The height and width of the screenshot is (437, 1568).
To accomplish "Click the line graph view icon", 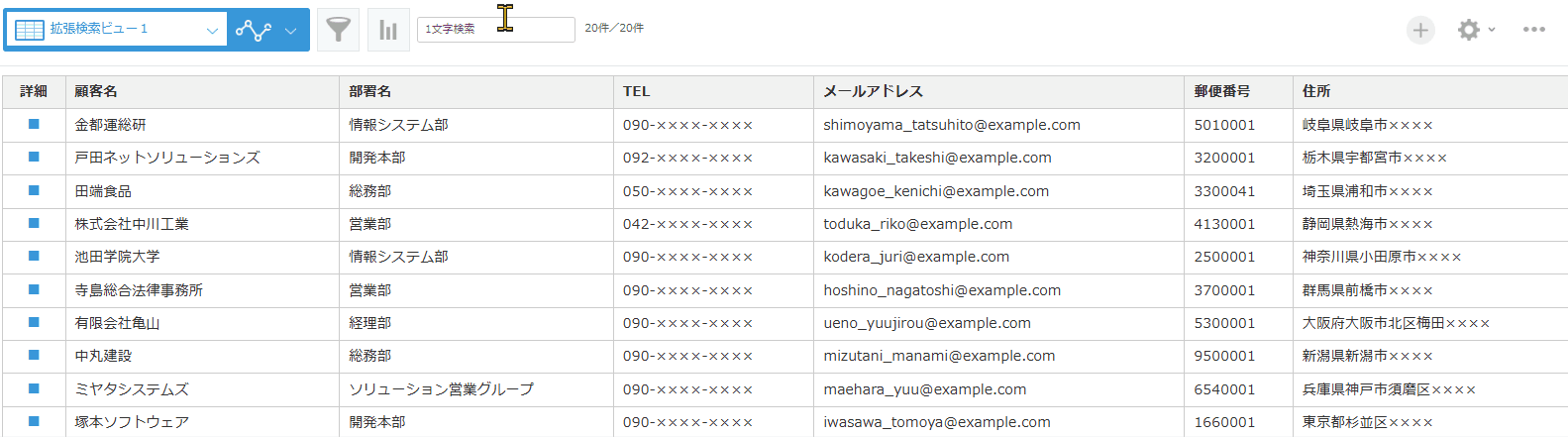I will click(254, 30).
